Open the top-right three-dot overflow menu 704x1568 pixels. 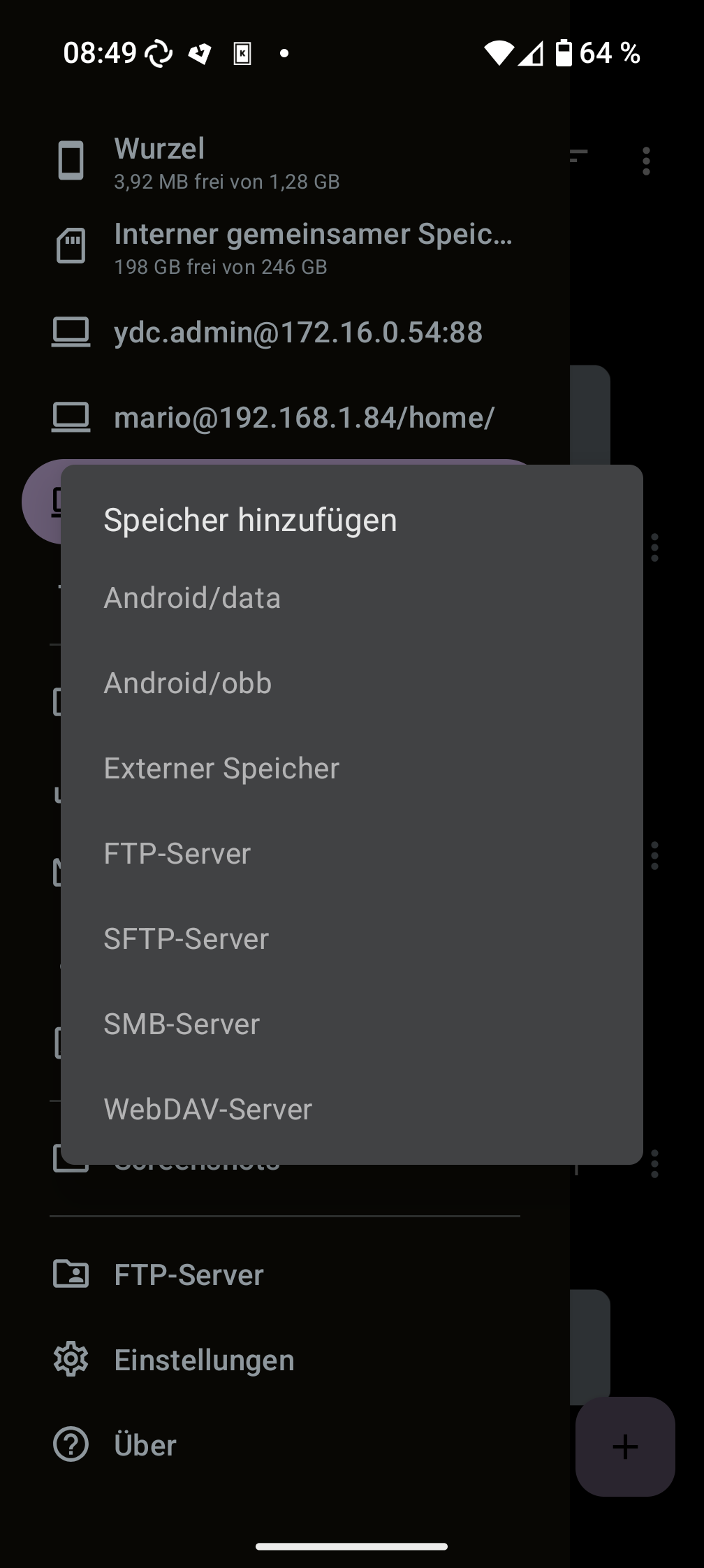(646, 161)
